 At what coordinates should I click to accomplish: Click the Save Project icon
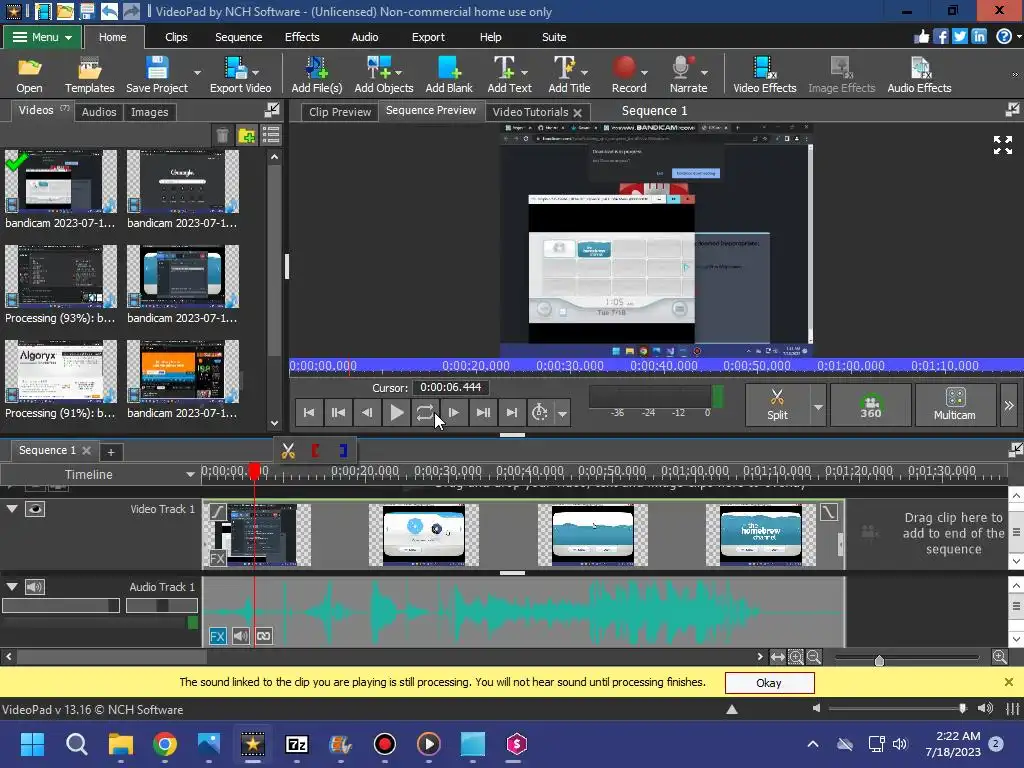157,74
